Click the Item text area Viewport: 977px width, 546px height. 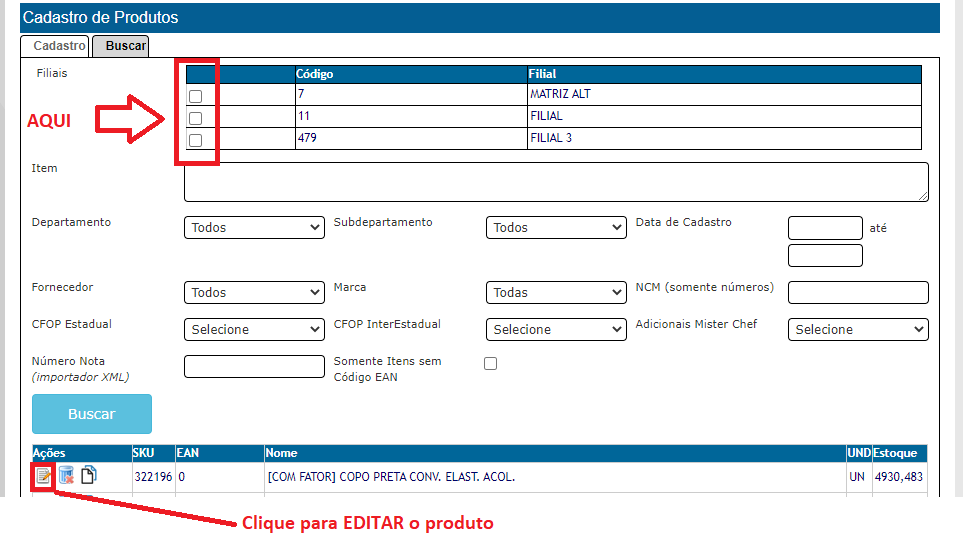(556, 182)
